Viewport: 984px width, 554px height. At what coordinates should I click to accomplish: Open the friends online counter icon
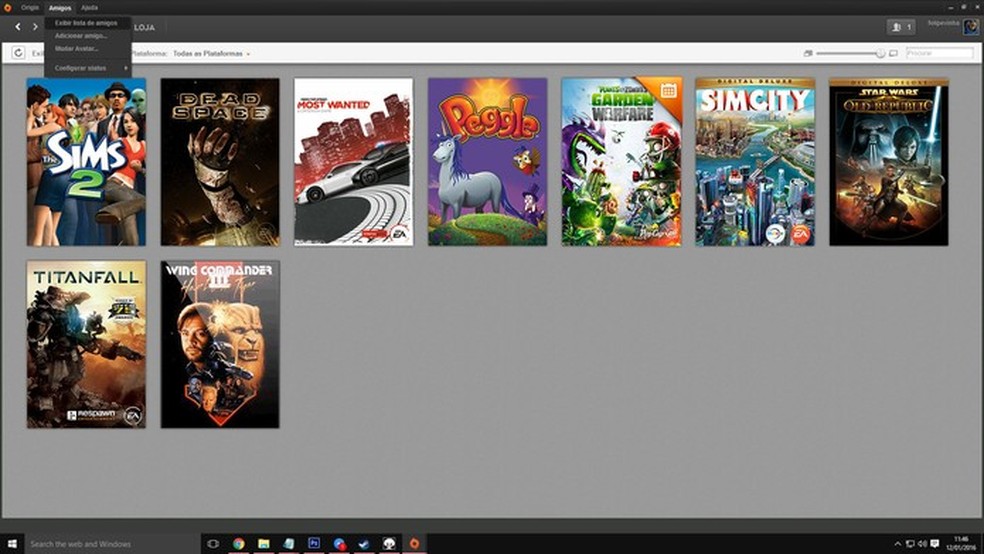click(x=900, y=27)
